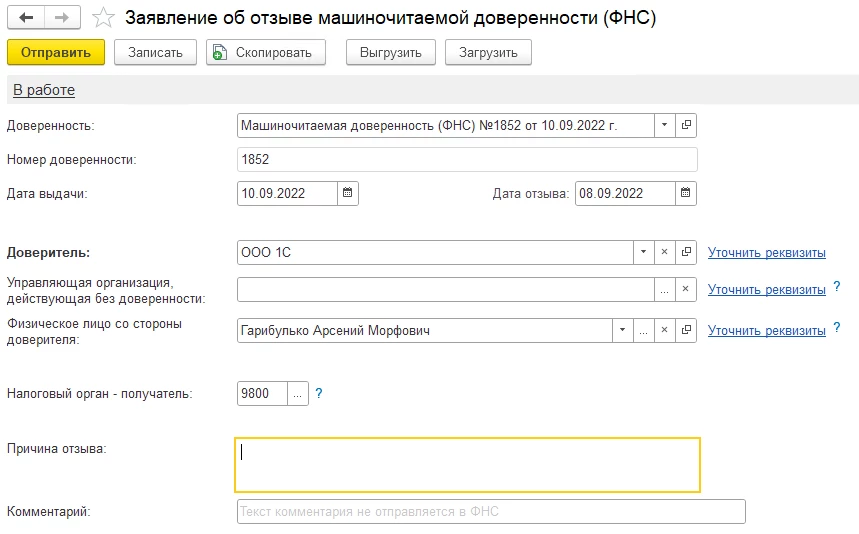Focus the Комментарий text field

[x=491, y=512]
